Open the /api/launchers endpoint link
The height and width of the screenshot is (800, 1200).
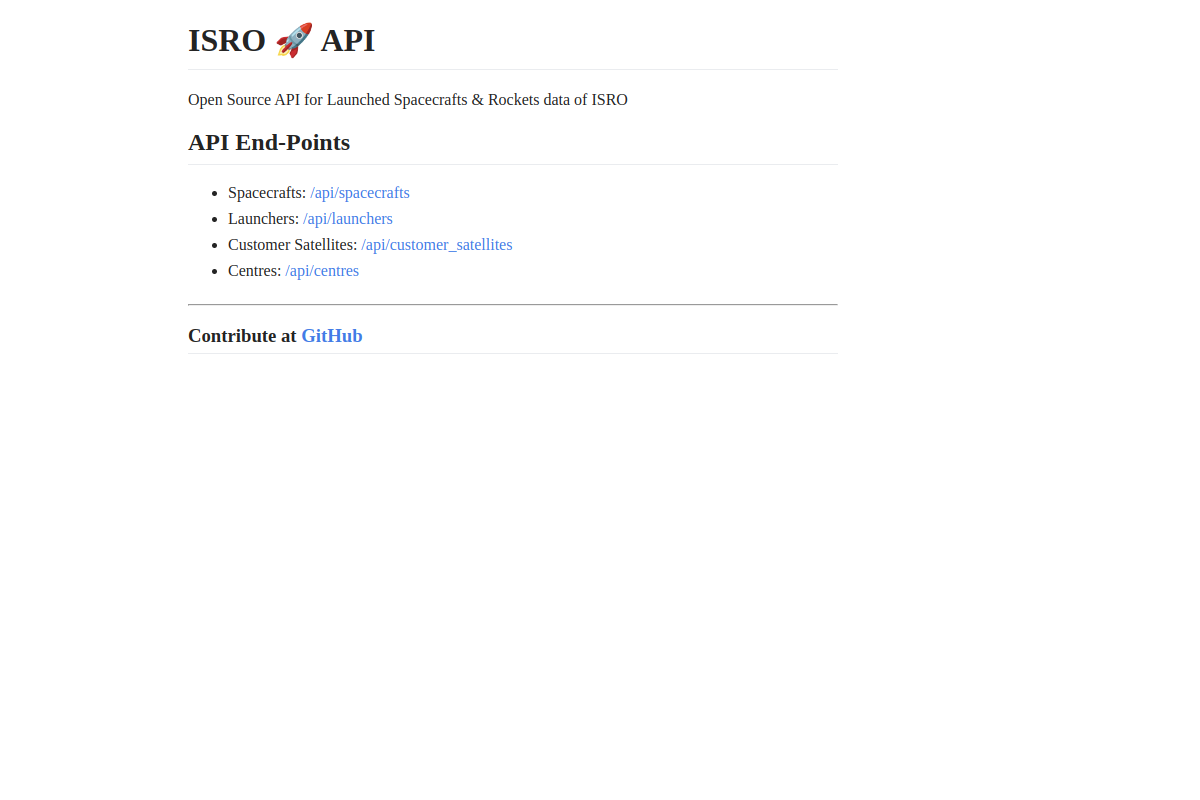point(348,219)
